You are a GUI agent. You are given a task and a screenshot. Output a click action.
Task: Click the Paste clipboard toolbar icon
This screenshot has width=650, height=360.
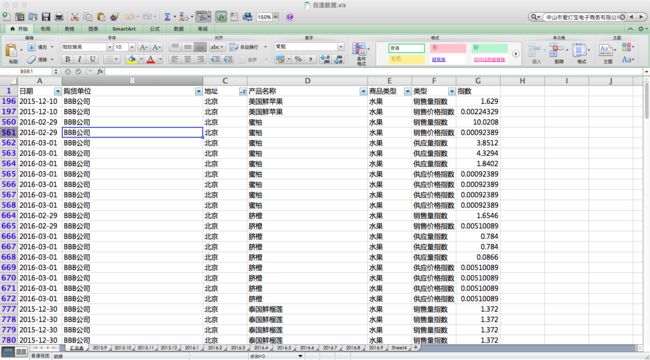[x=101, y=17]
